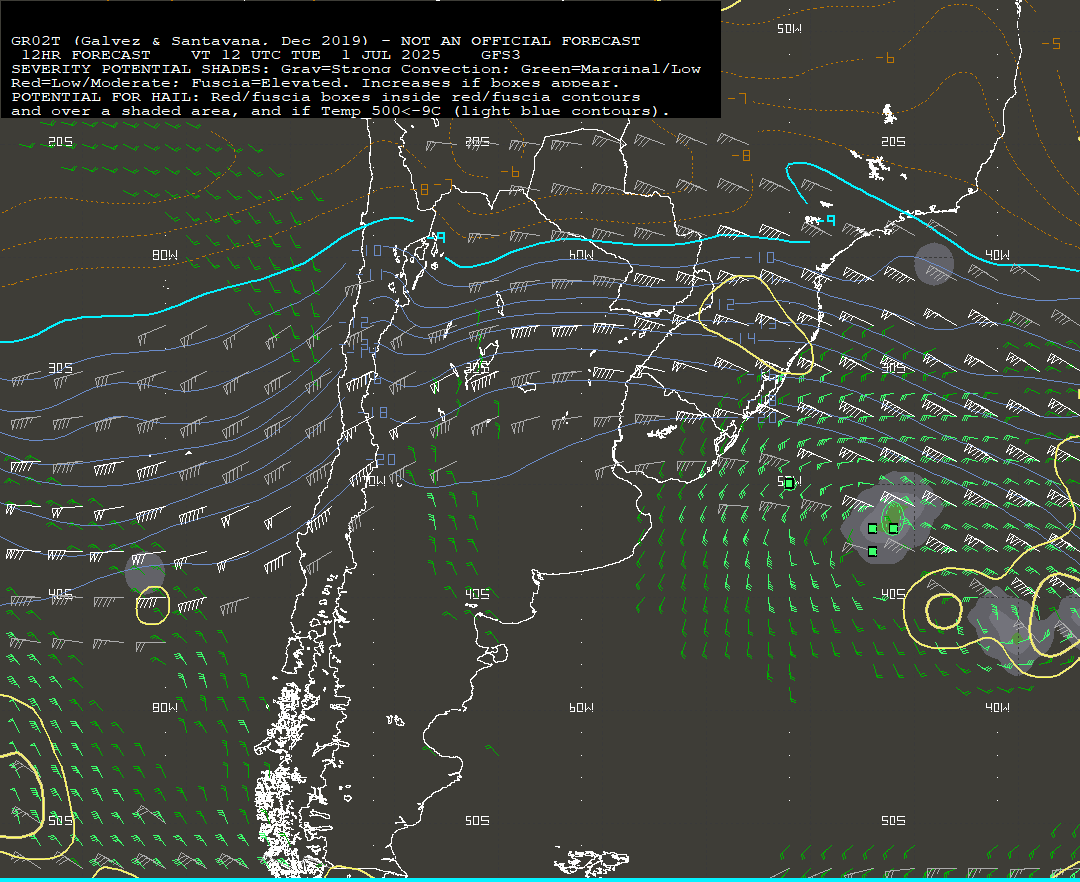Screen dimensions: 1080x882
Task: Click the '20S' label over the Pacific
Action: pos(61,142)
